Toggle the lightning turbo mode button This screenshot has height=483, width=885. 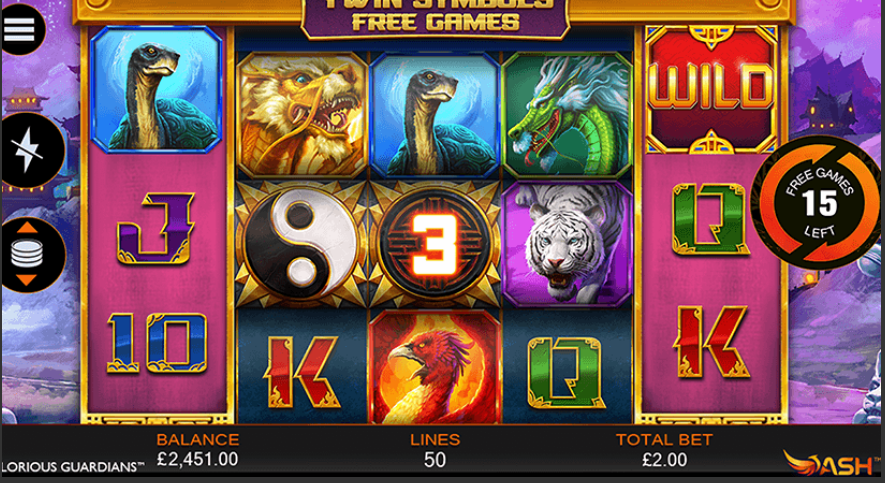pyautogui.click(x=29, y=150)
